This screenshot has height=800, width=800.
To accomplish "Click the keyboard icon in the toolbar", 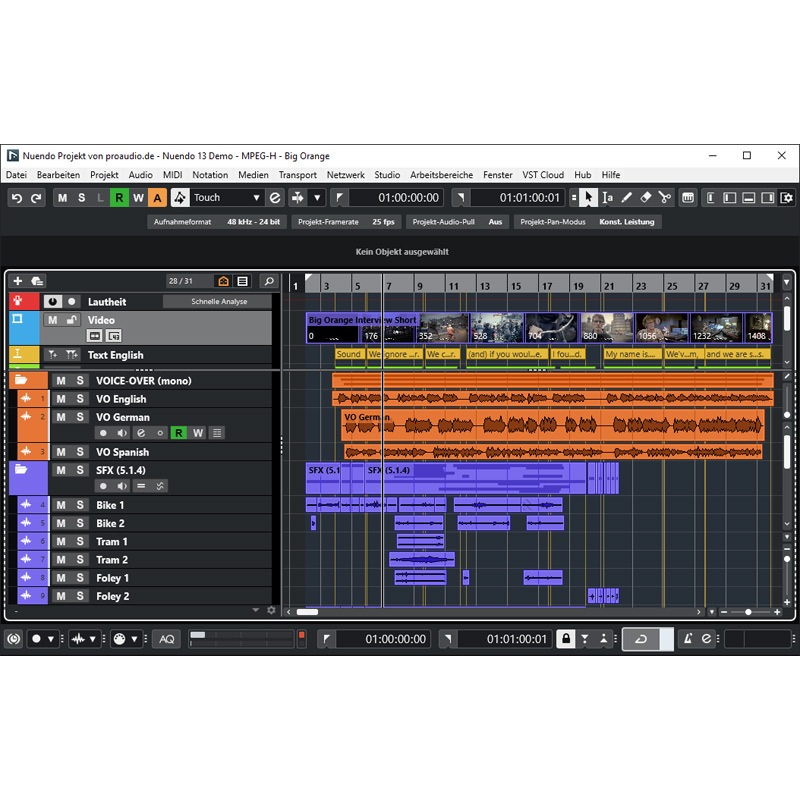I will [688, 198].
